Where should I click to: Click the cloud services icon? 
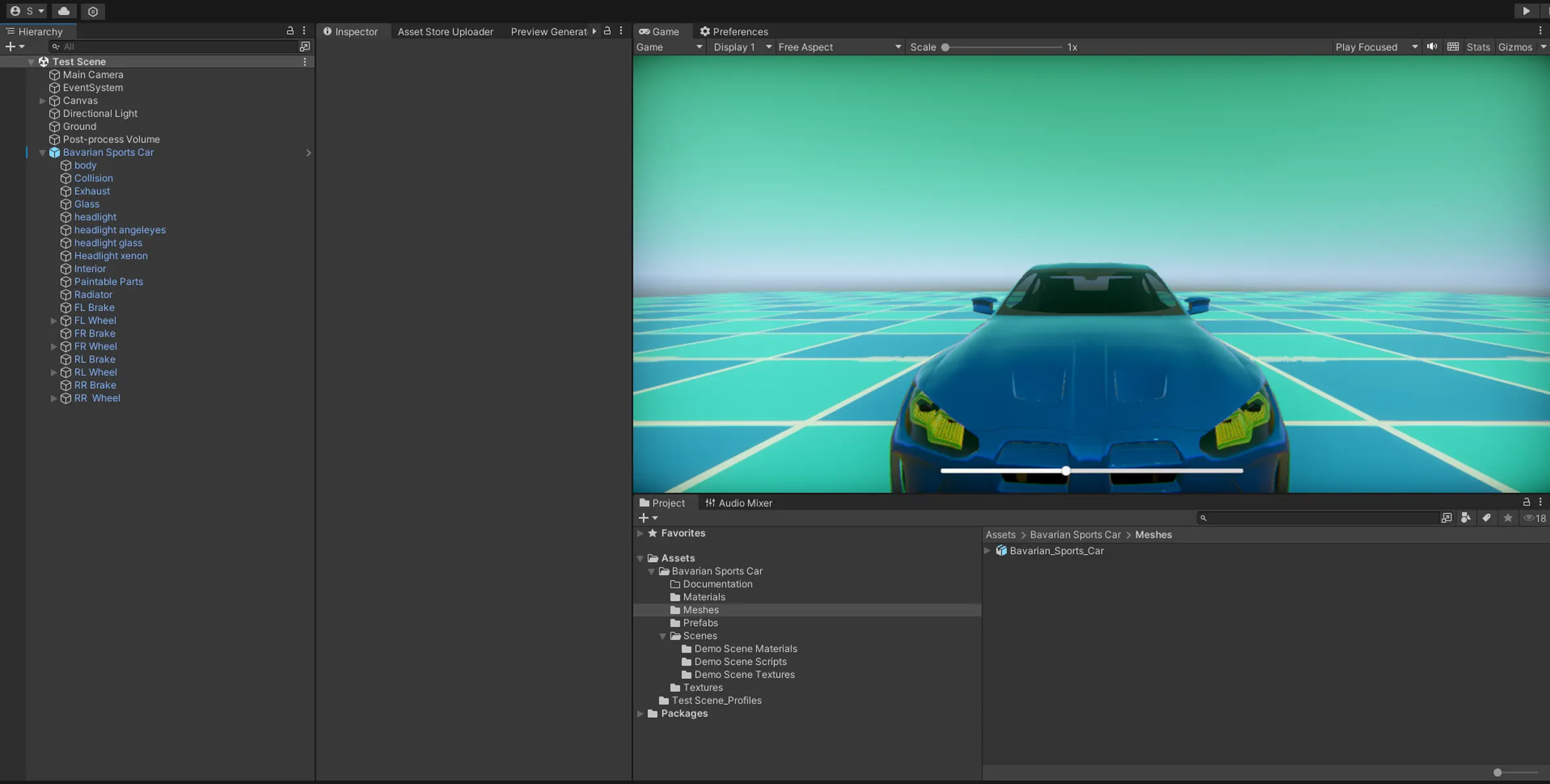point(63,11)
